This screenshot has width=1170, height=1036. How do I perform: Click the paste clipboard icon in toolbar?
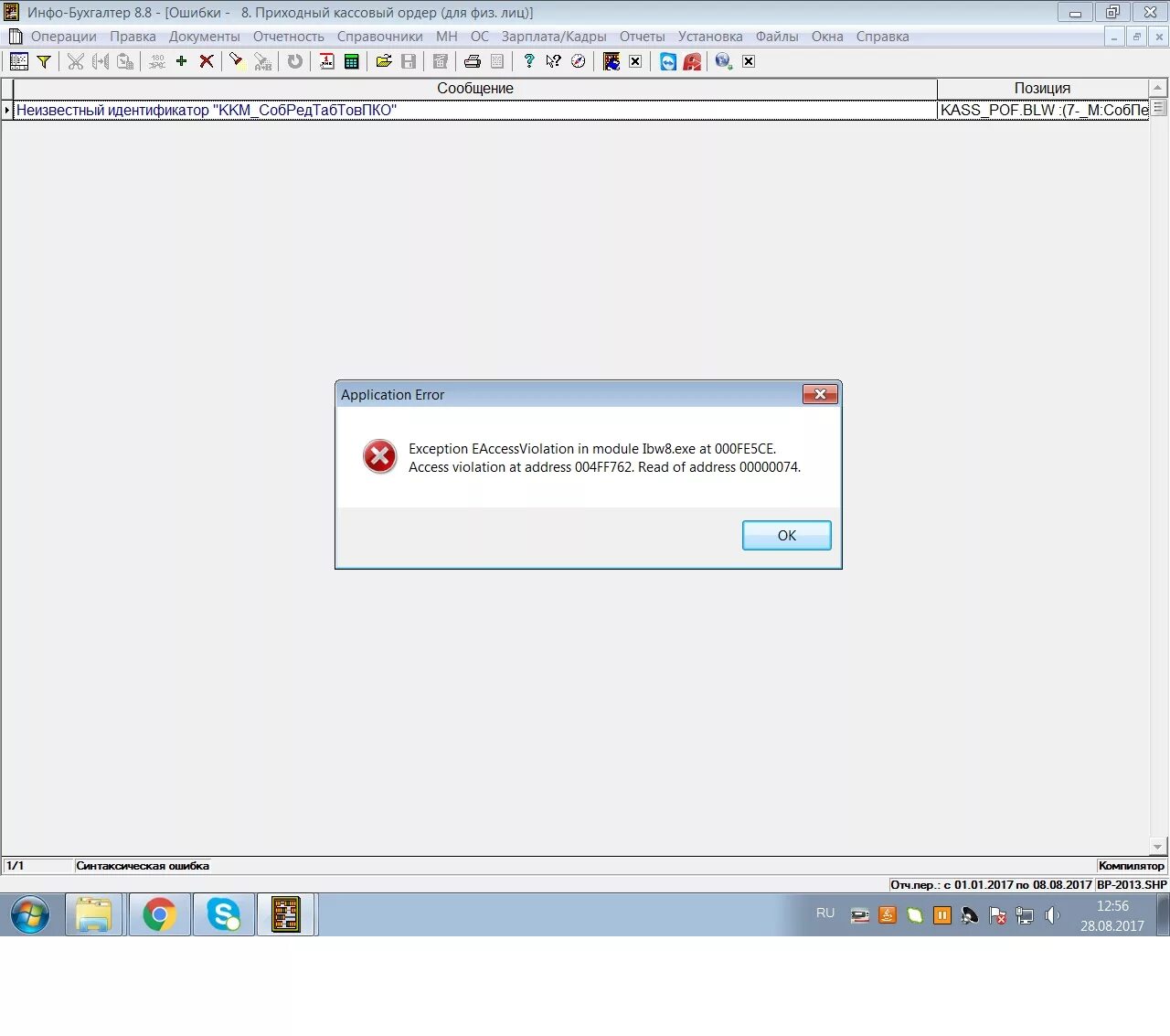click(x=125, y=61)
